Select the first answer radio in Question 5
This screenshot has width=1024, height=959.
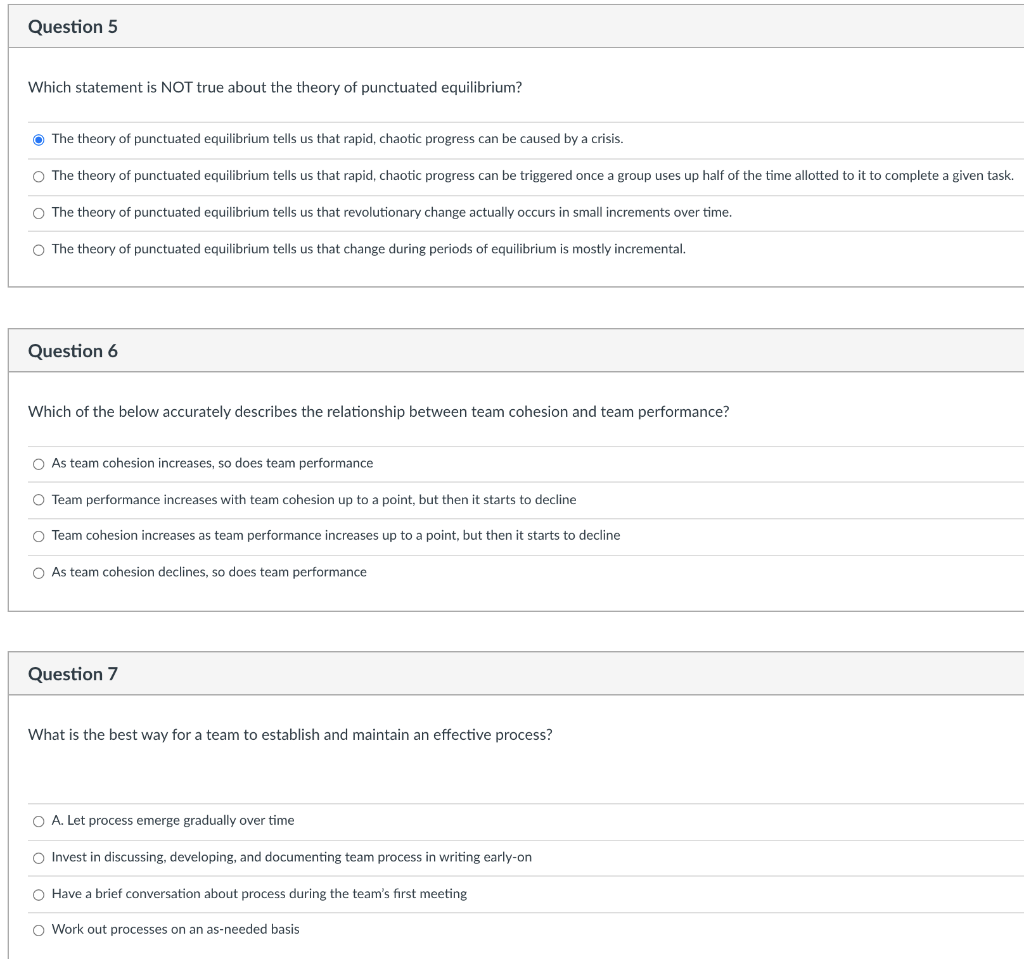click(x=38, y=139)
